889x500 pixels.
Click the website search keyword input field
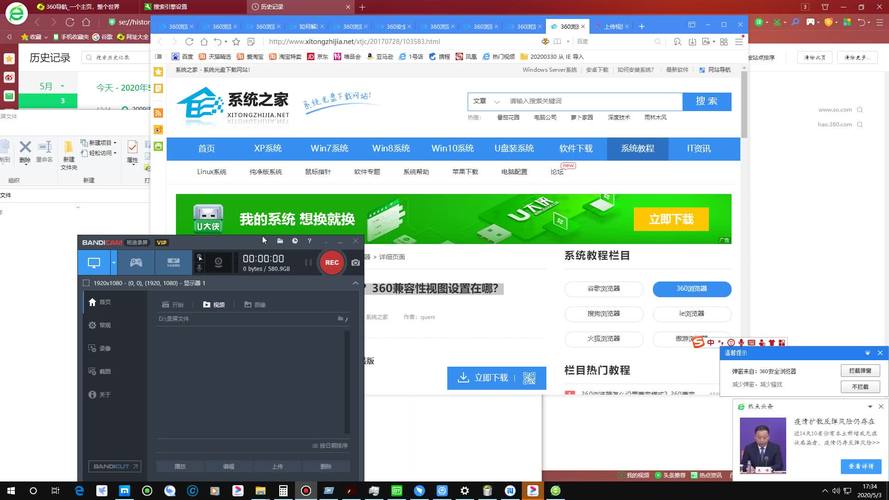pos(590,101)
